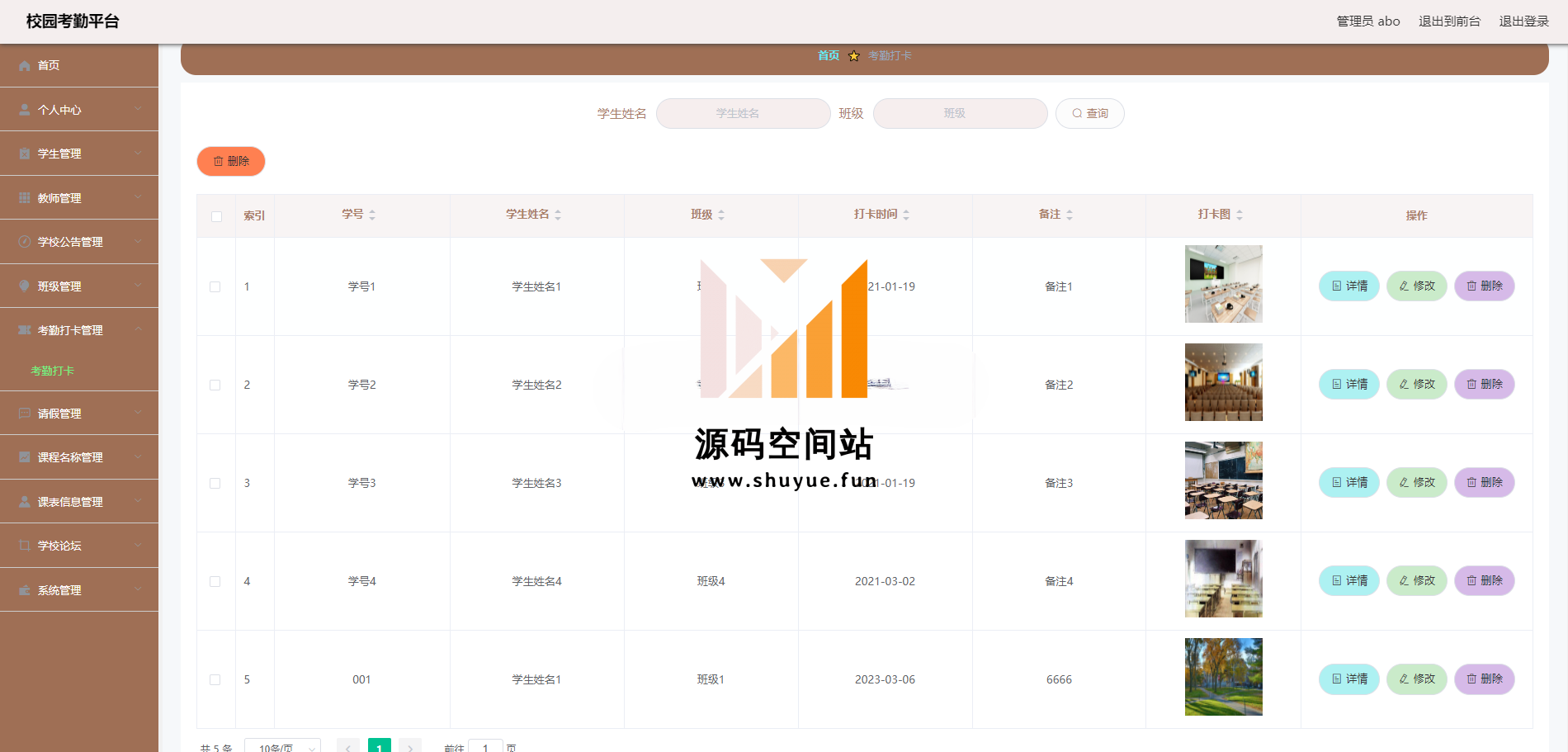Screen dimensions: 1568x752
Task: Open the 学校论坛 menu item
Action: click(x=79, y=546)
